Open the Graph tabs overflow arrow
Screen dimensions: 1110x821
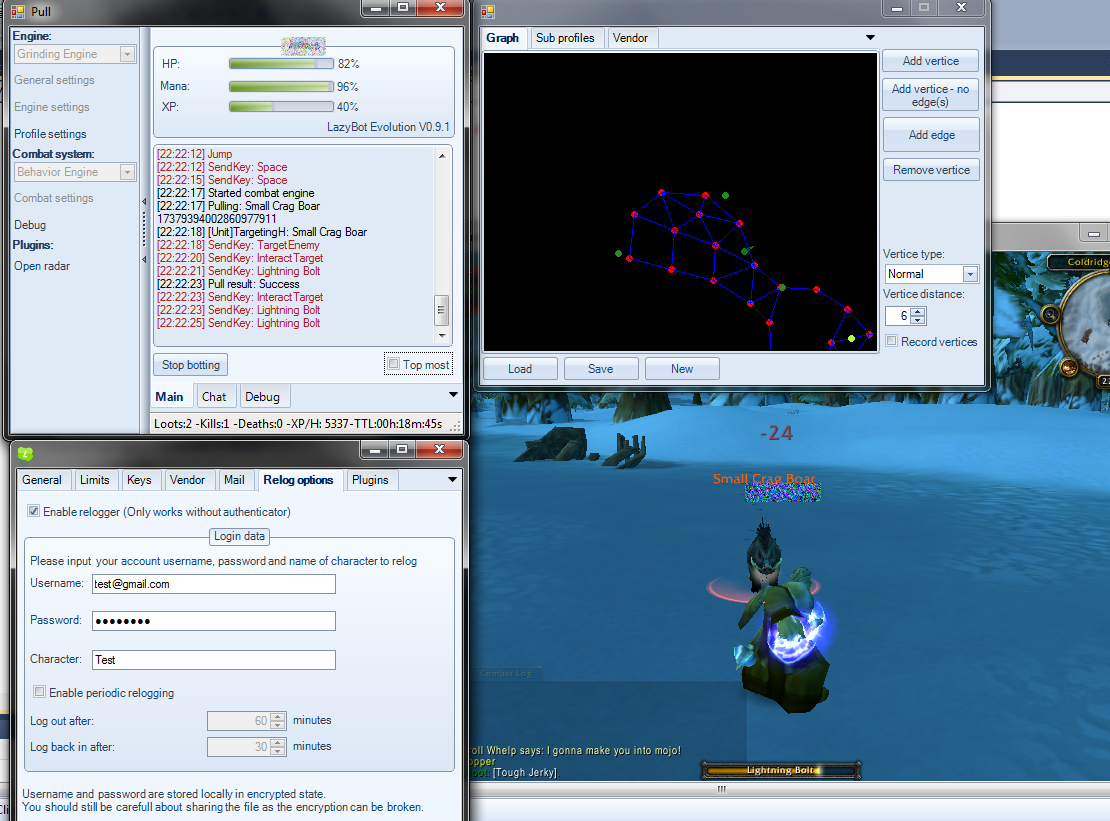(870, 38)
